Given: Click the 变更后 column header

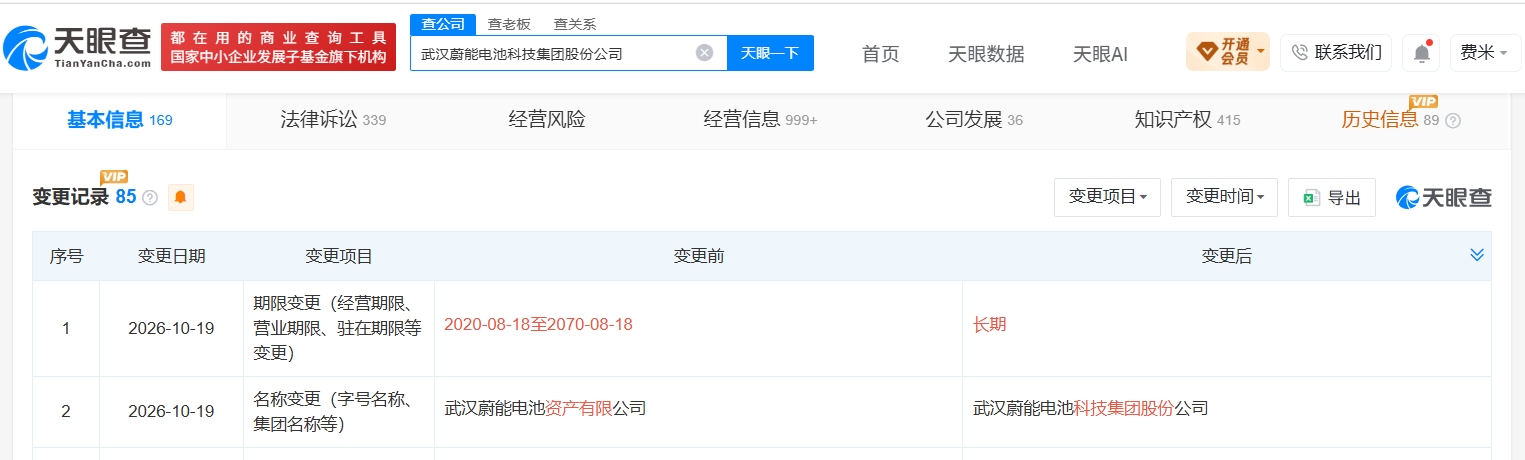Looking at the screenshot, I should [1227, 256].
